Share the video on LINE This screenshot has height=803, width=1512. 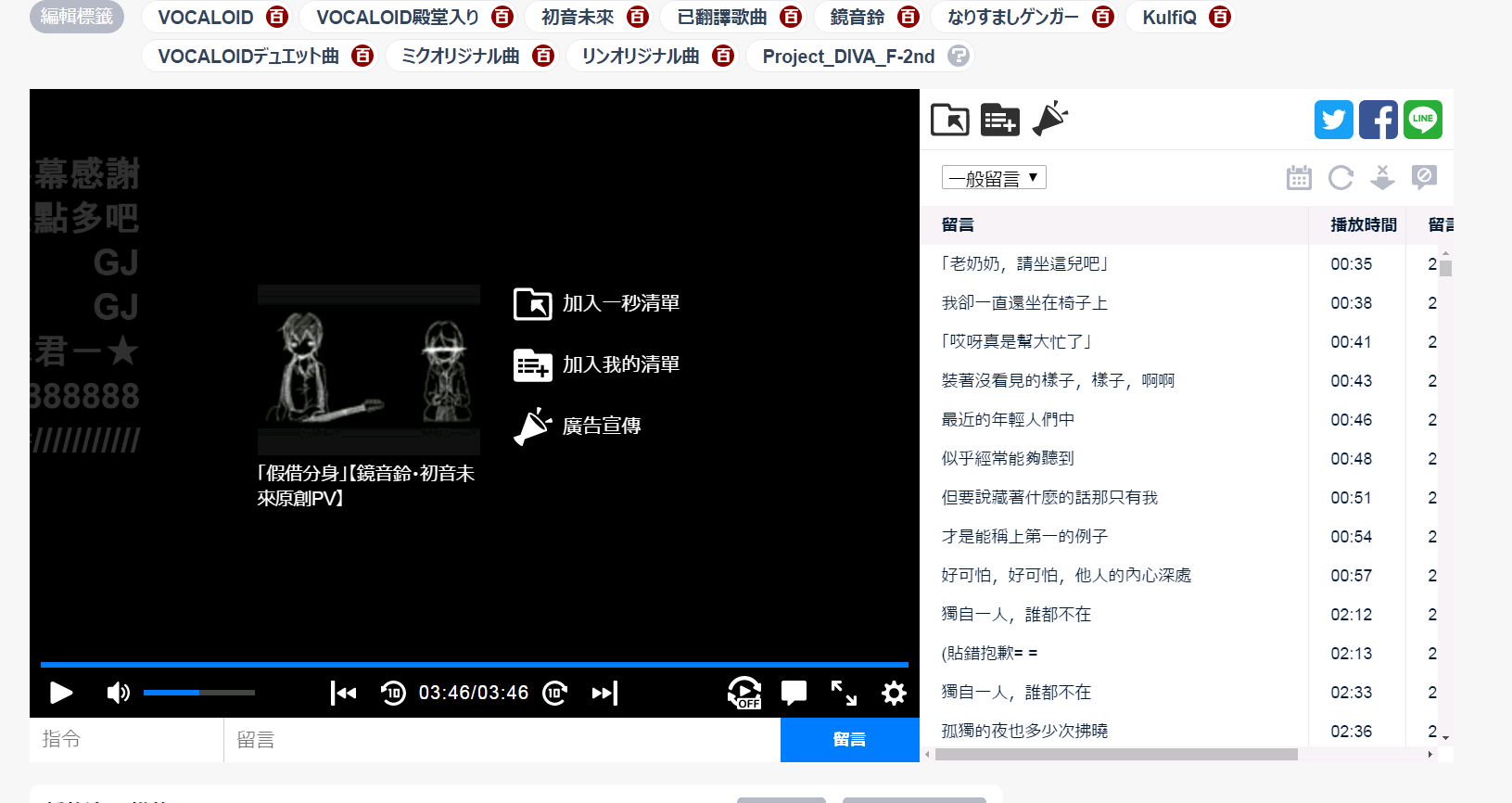pyautogui.click(x=1423, y=120)
